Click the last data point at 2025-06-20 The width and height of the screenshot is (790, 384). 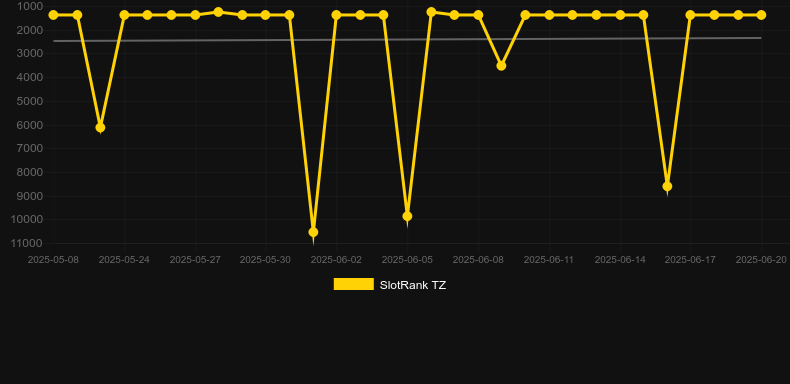tap(761, 15)
